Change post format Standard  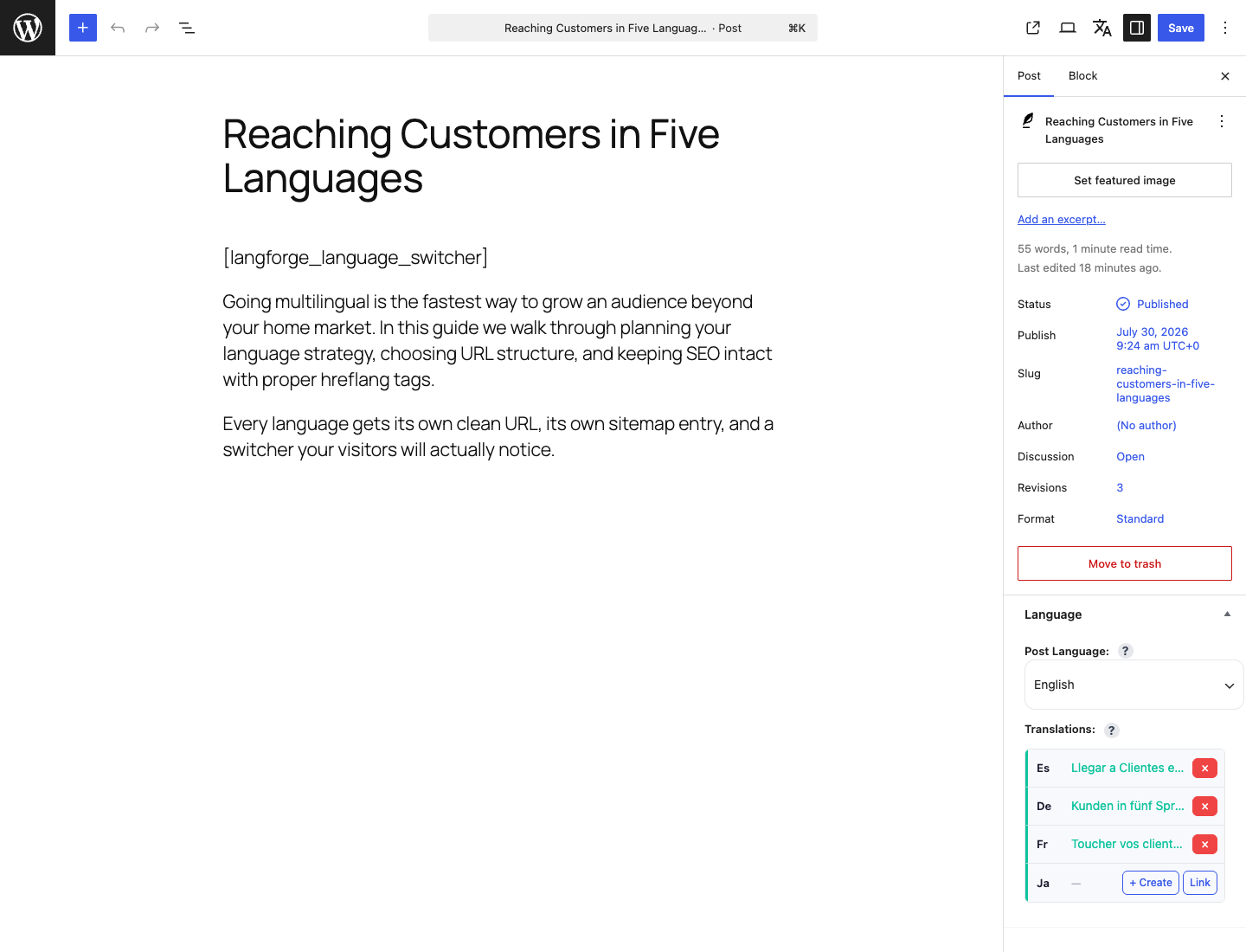pos(1140,518)
